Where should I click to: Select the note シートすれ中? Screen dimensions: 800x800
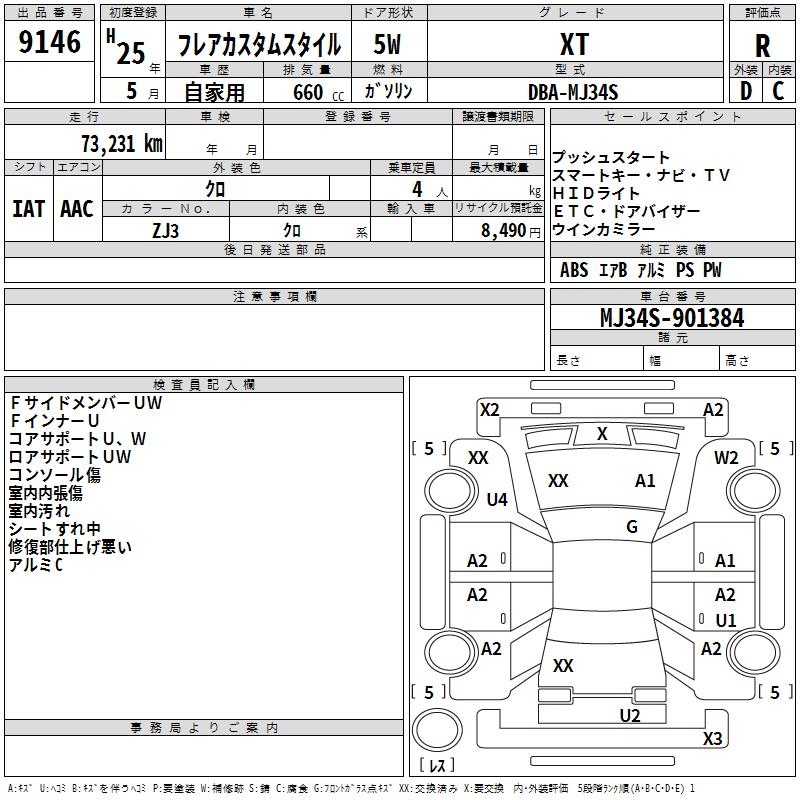pyautogui.click(x=54, y=529)
